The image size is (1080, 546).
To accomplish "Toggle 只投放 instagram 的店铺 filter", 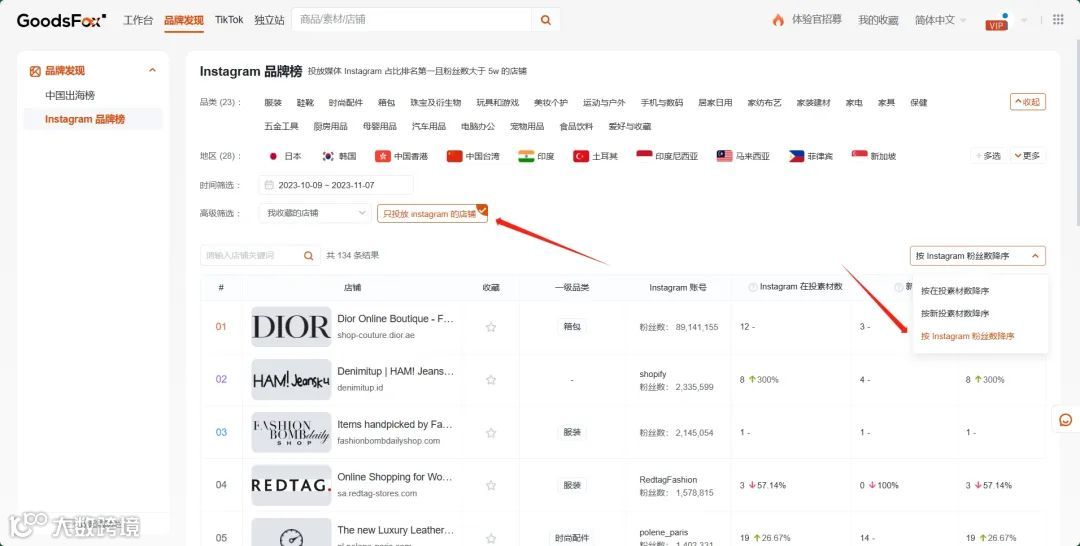I will 432,213.
